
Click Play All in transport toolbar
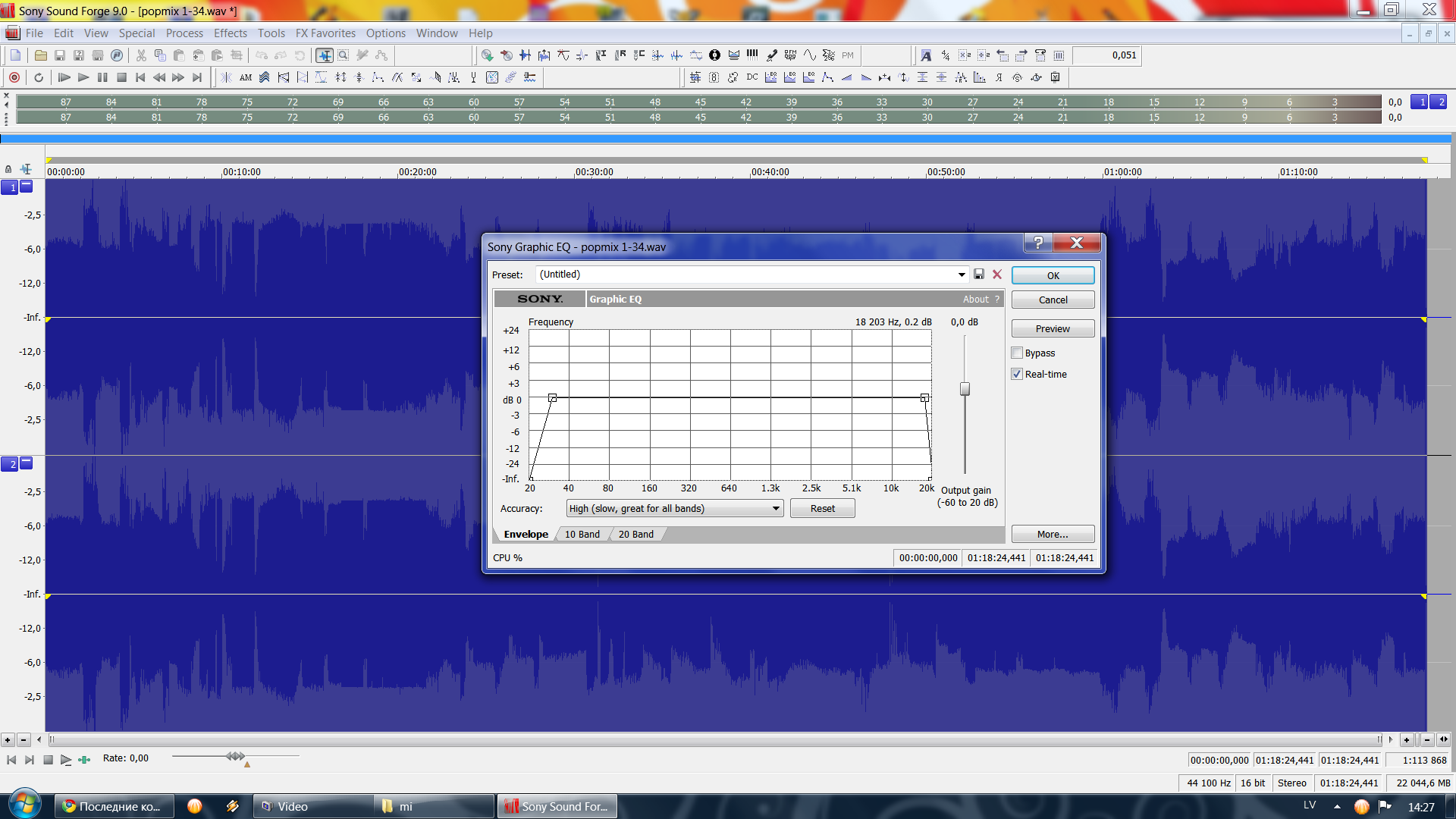click(x=64, y=77)
